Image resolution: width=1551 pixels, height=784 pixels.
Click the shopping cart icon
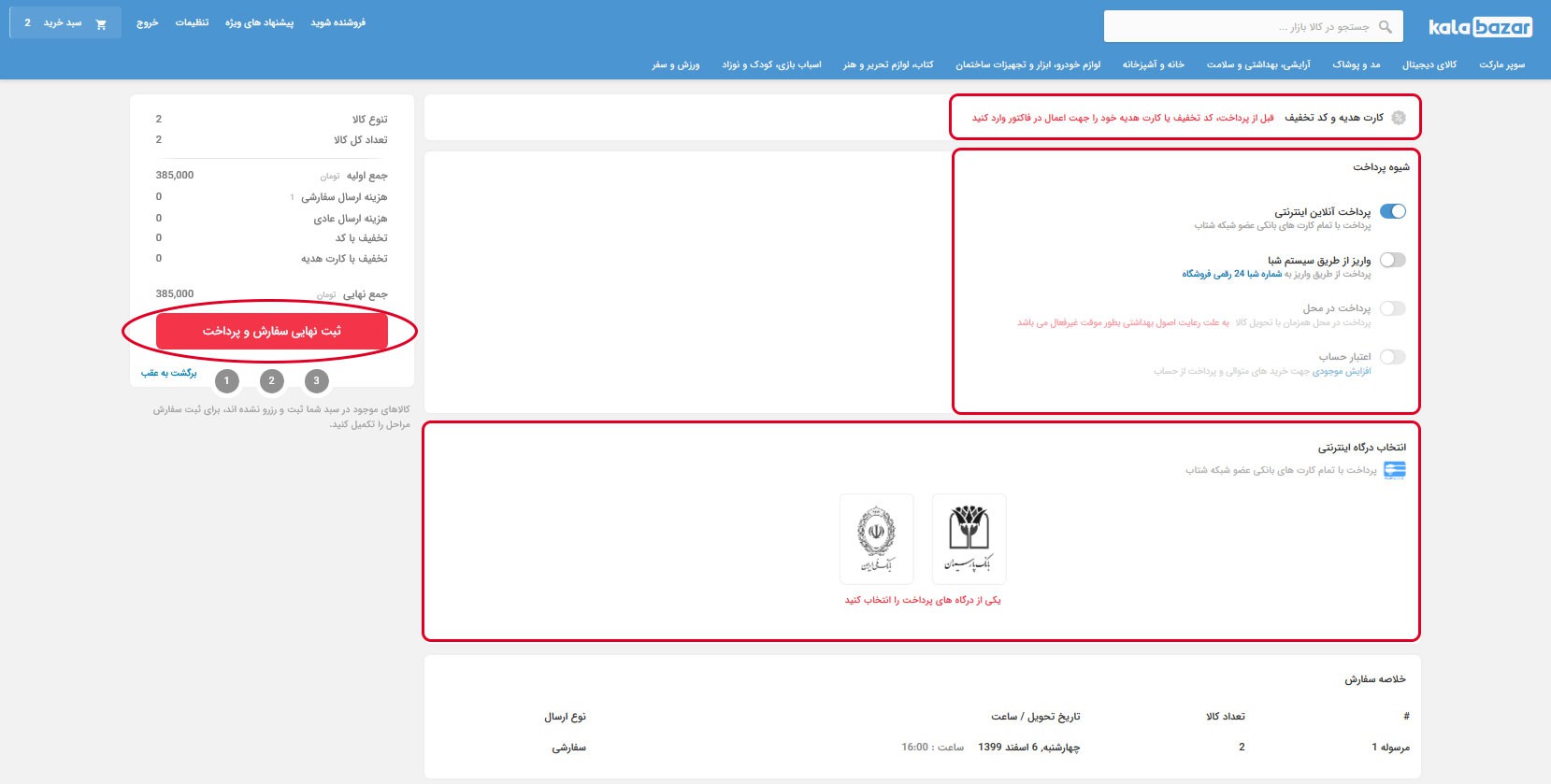[101, 23]
